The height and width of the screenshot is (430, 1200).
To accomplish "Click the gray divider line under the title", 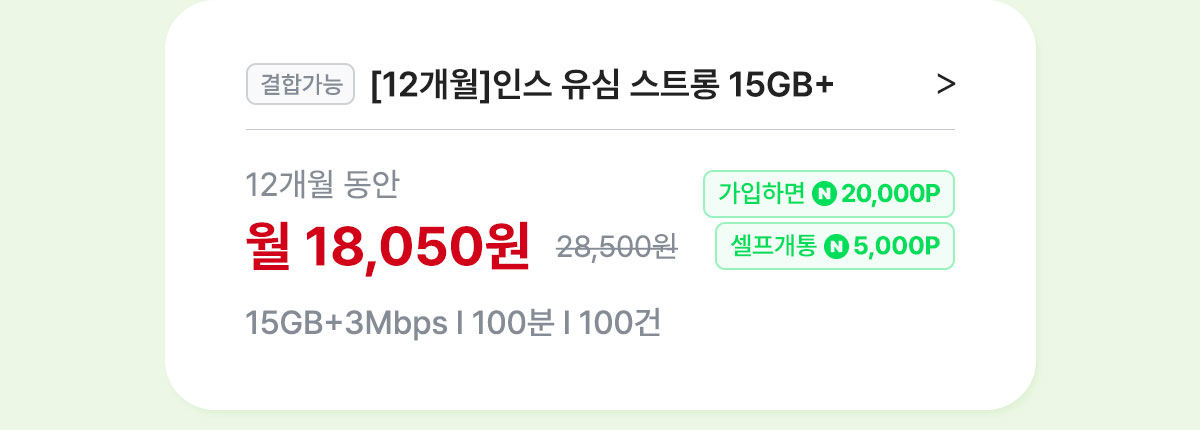I will pos(600,129).
